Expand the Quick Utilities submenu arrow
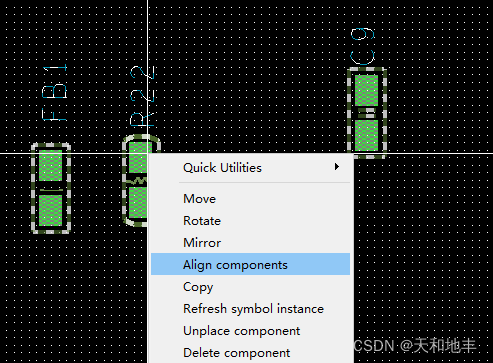This screenshot has height=363, width=493. point(337,167)
